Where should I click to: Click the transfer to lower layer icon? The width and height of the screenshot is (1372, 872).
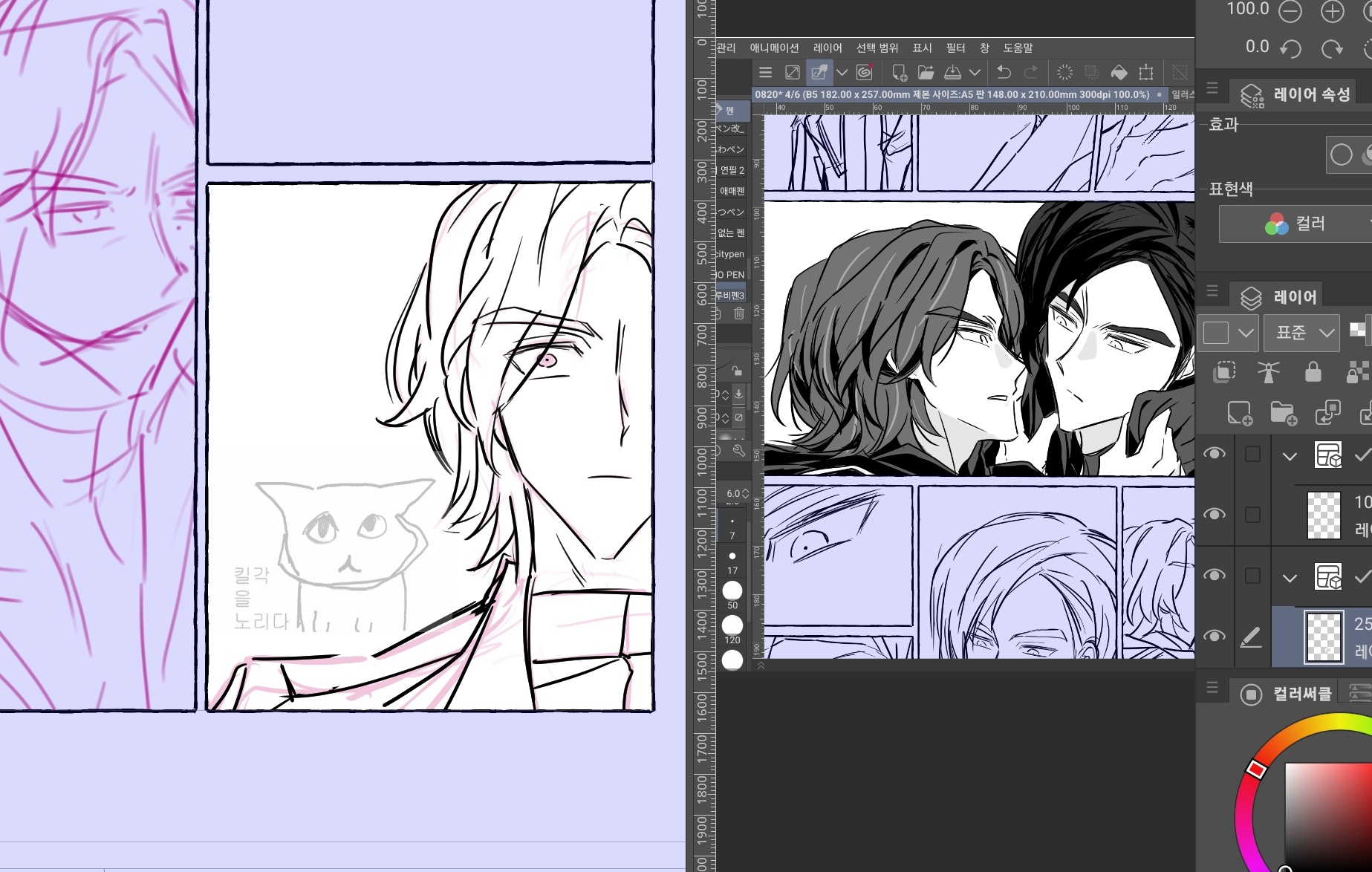coord(1328,412)
